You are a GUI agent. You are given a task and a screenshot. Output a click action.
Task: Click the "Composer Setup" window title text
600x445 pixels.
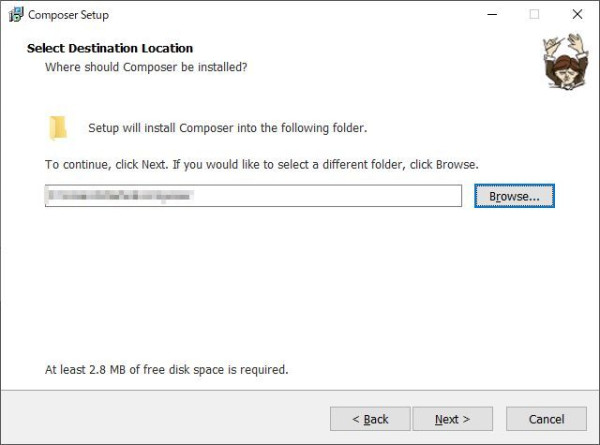68,15
